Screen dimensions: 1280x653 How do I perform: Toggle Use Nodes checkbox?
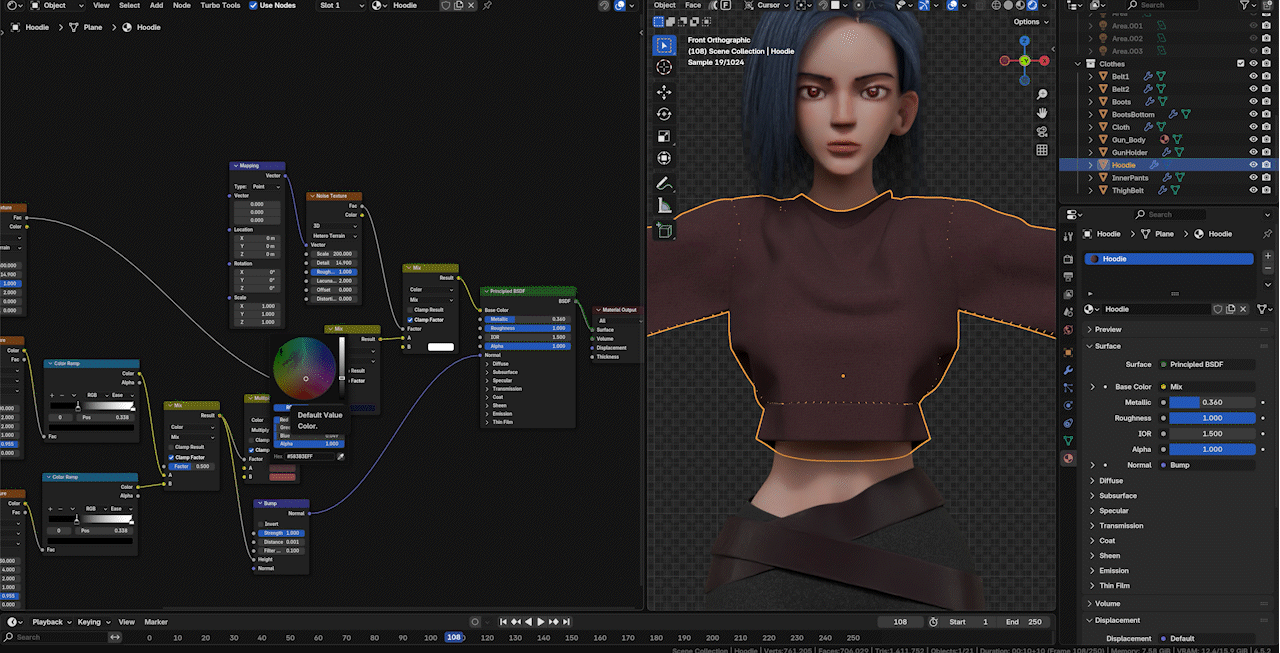click(253, 5)
